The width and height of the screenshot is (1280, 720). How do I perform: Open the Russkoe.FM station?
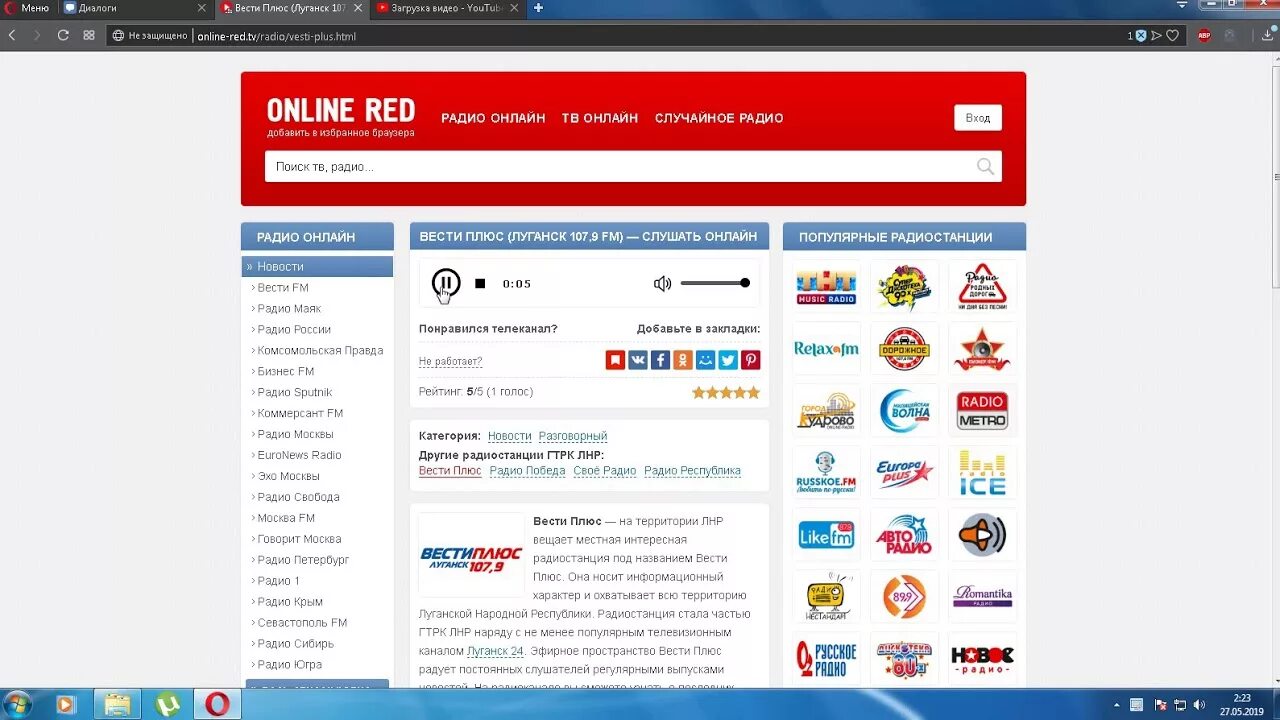pos(826,473)
